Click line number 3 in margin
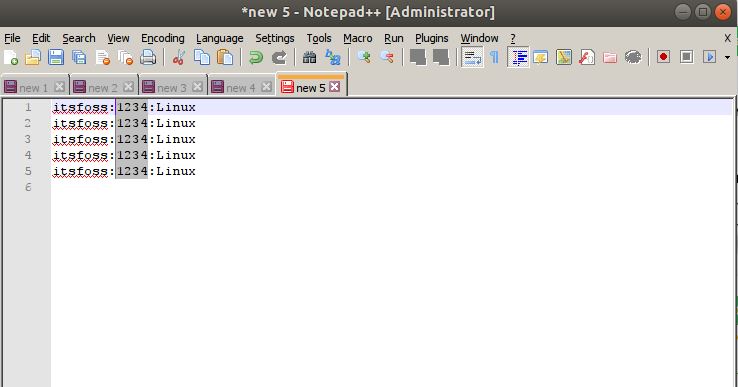 click(28, 139)
